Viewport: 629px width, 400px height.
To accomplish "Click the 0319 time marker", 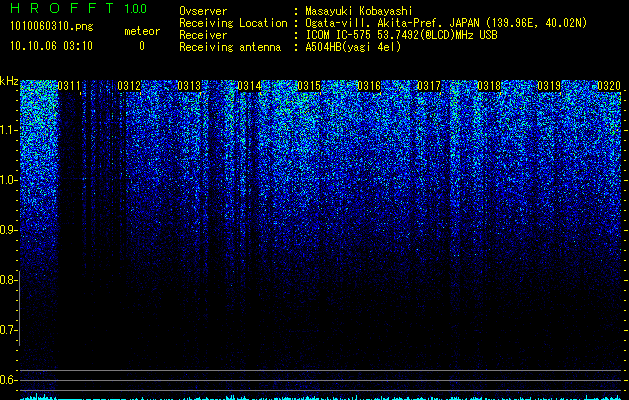I will pos(549,86).
